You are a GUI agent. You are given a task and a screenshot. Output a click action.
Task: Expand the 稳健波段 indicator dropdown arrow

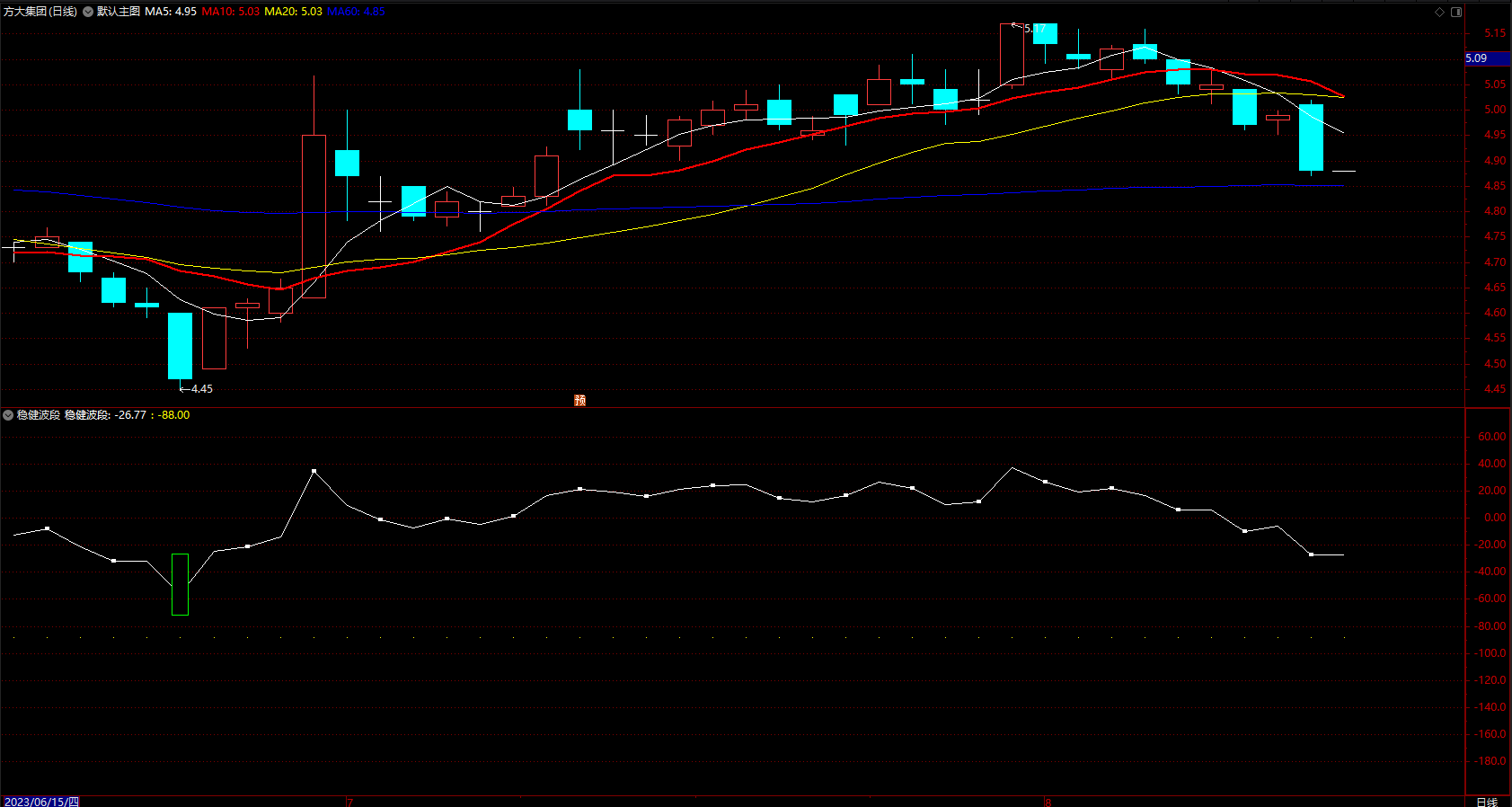click(x=8, y=415)
